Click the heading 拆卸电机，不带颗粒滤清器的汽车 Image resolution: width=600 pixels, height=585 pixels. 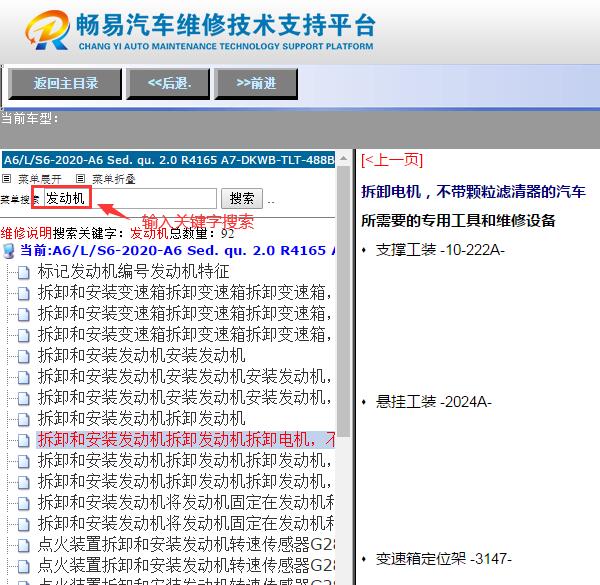pyautogui.click(x=473, y=192)
